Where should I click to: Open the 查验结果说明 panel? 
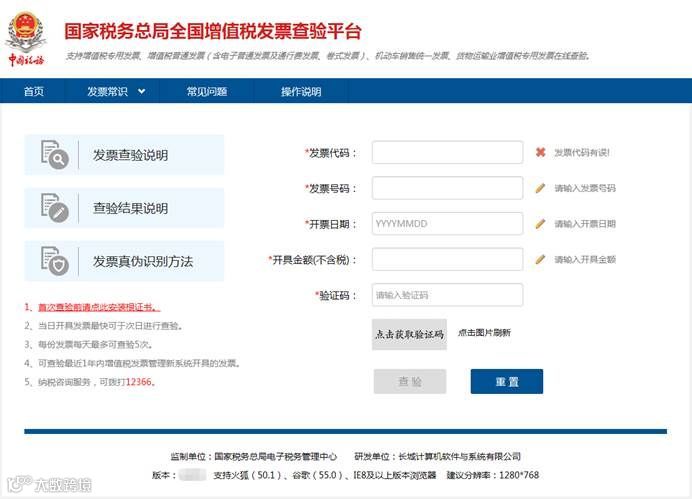coord(124,208)
